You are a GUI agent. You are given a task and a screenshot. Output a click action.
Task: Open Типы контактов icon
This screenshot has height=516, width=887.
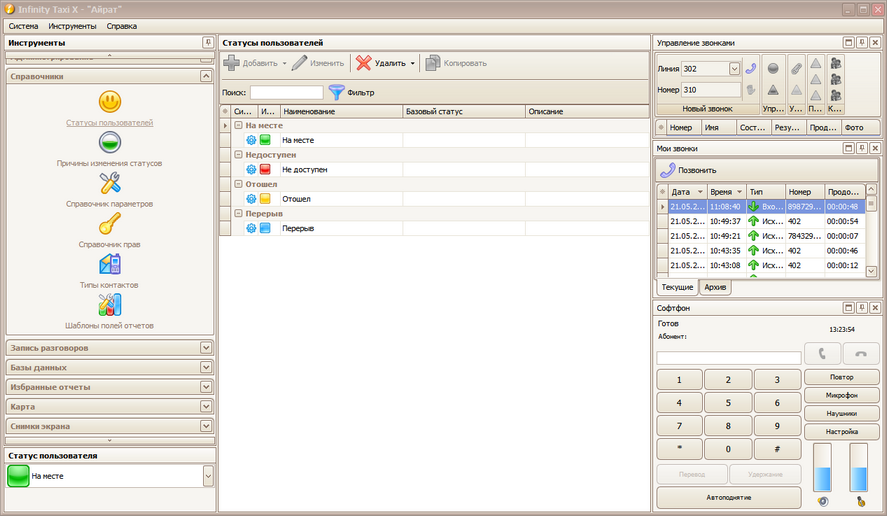coord(110,264)
